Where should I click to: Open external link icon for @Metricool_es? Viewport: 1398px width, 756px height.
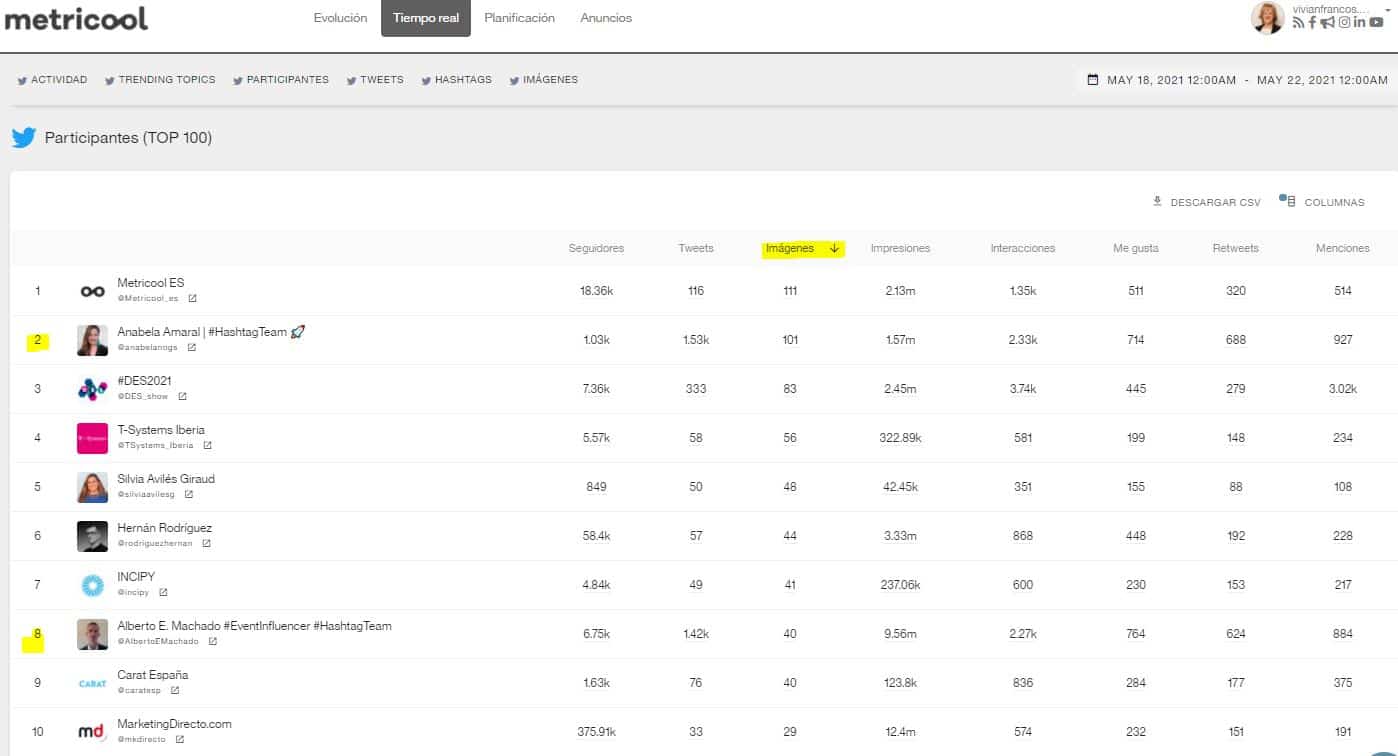pyautogui.click(x=193, y=298)
